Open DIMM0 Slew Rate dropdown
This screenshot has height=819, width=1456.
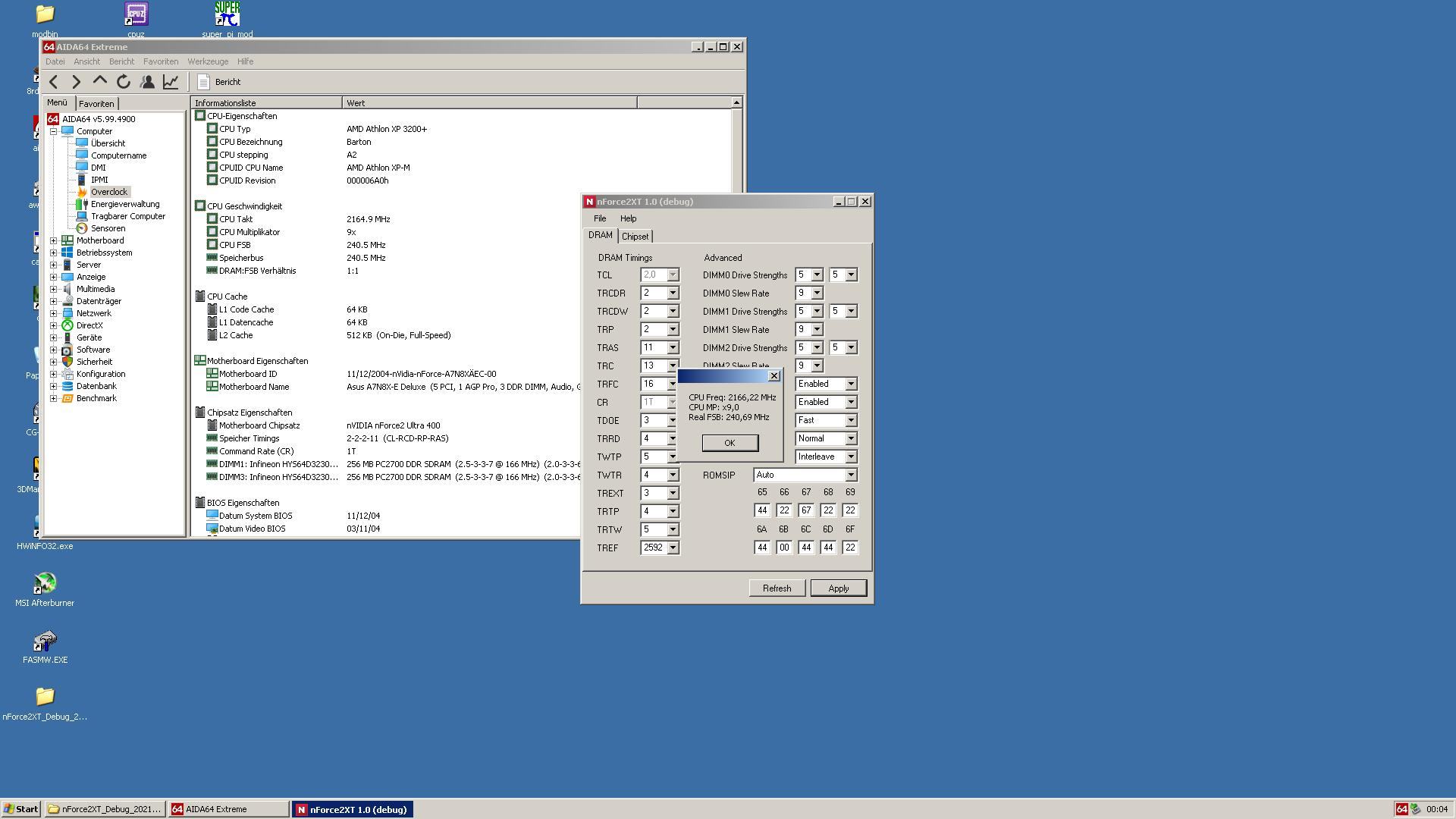tap(817, 293)
